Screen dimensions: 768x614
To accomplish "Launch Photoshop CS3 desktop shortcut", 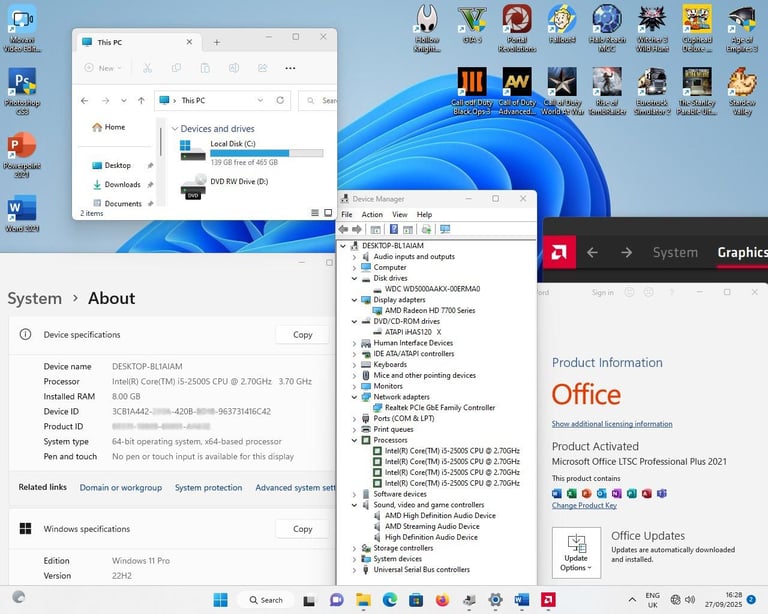I will [x=22, y=92].
